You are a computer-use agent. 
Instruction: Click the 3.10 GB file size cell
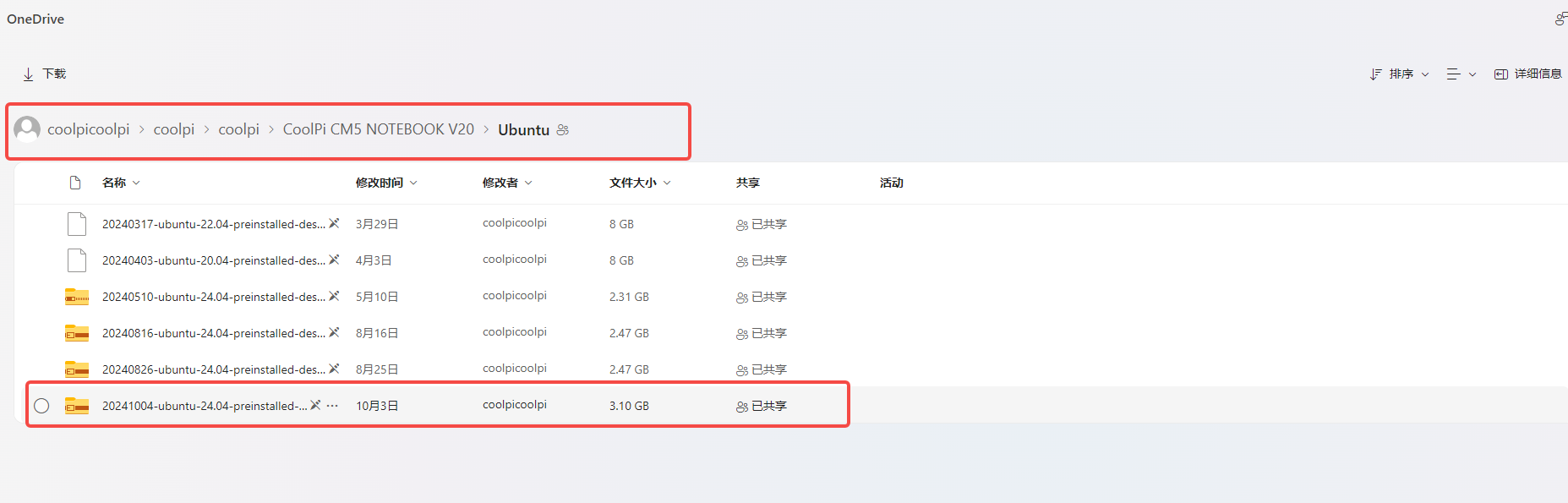tap(629, 406)
